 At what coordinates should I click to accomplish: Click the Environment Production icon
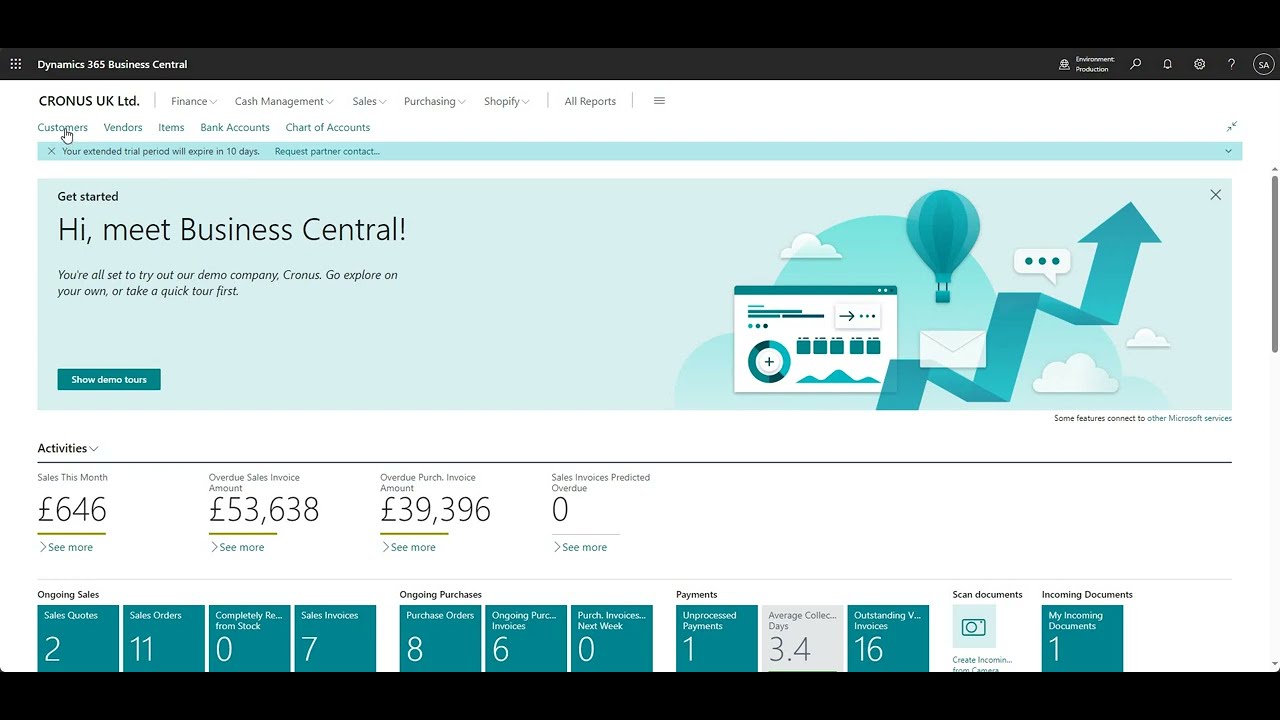(1064, 64)
